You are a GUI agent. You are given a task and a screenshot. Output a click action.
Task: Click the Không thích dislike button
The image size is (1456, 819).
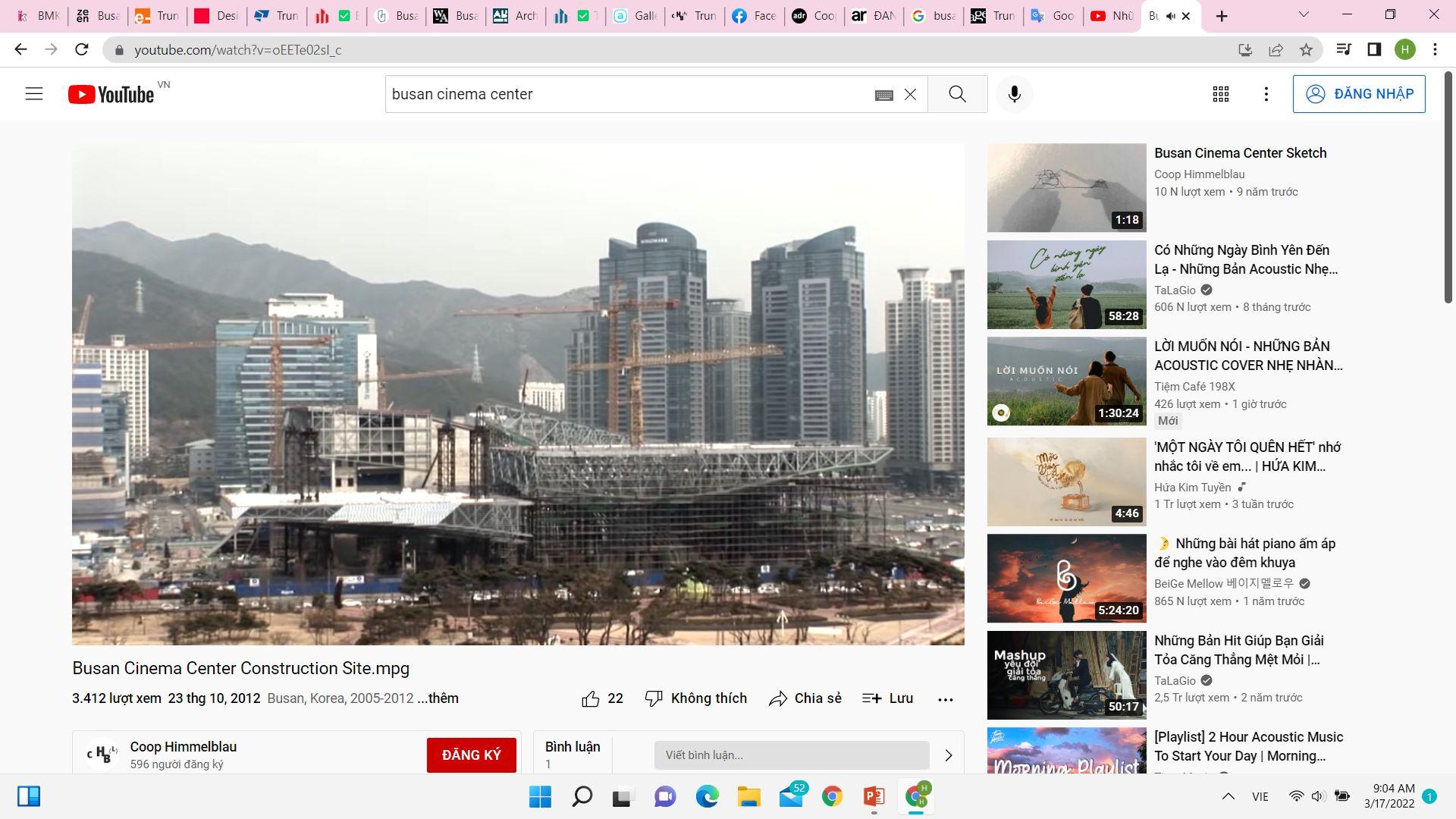(x=695, y=698)
